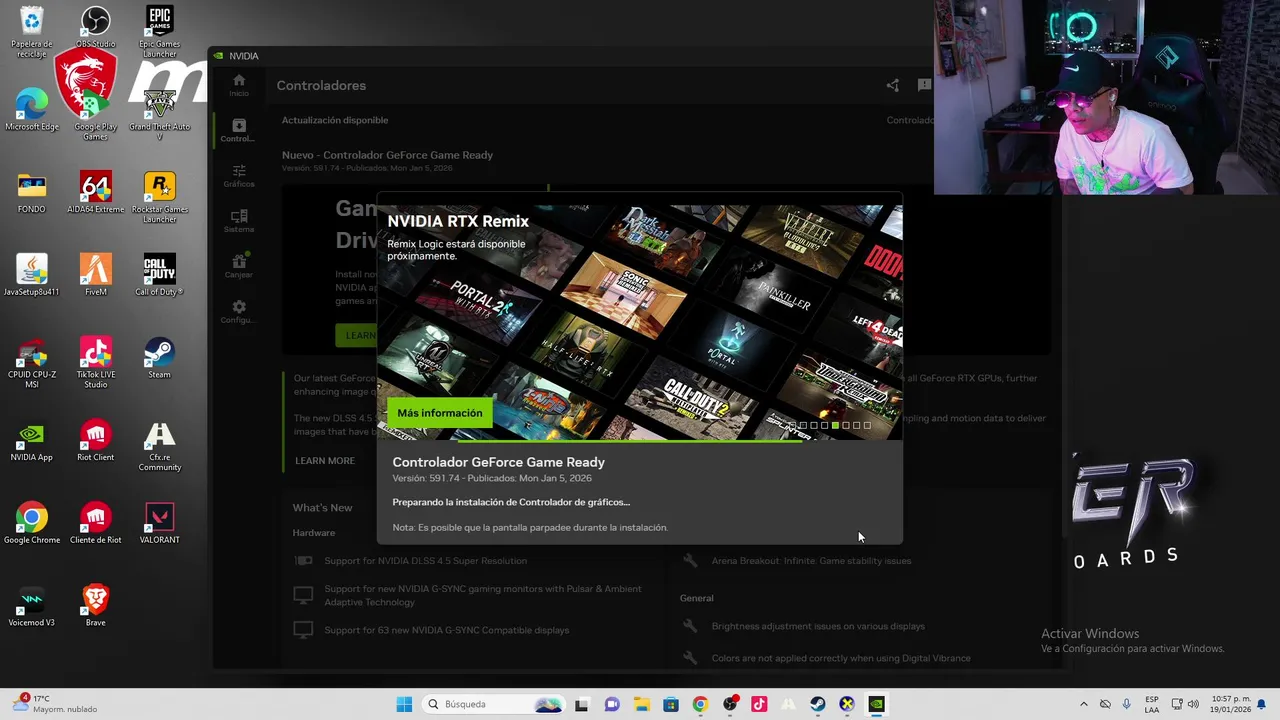1280x720 pixels.
Task: Select the Microsoft Edge desktop icon
Action: (x=32, y=110)
